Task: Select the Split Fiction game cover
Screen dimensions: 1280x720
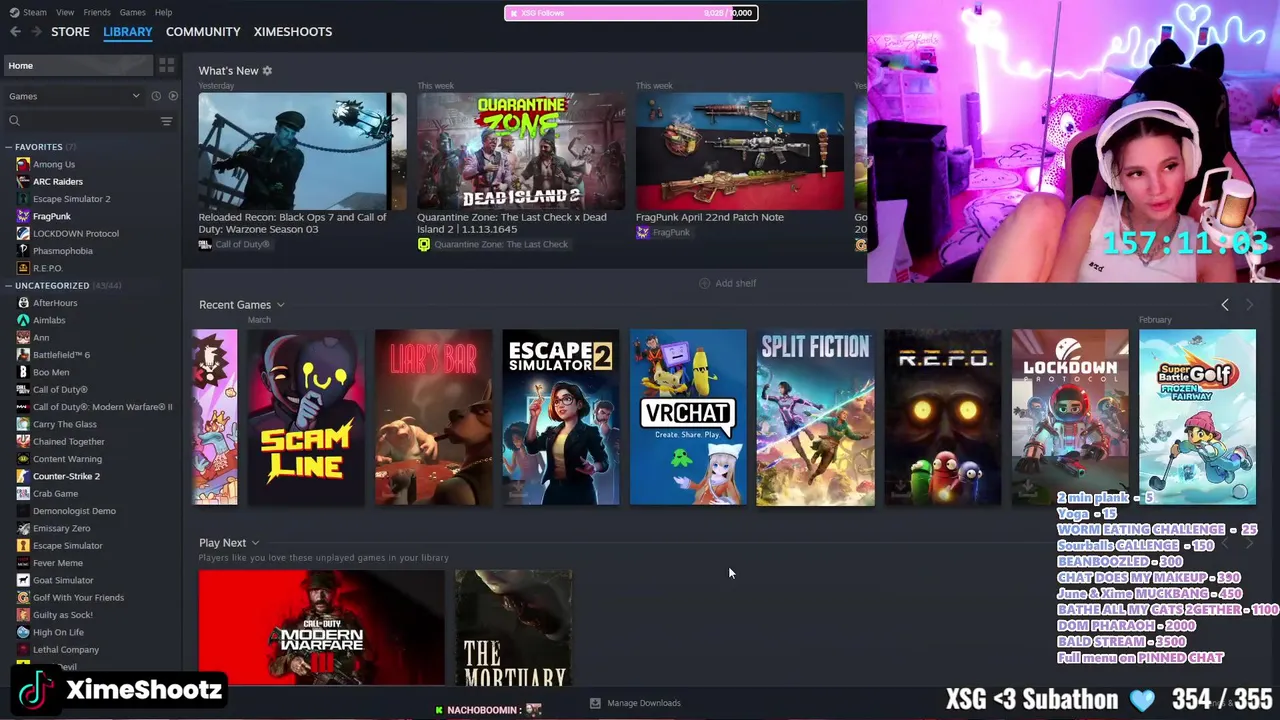Action: (x=815, y=417)
